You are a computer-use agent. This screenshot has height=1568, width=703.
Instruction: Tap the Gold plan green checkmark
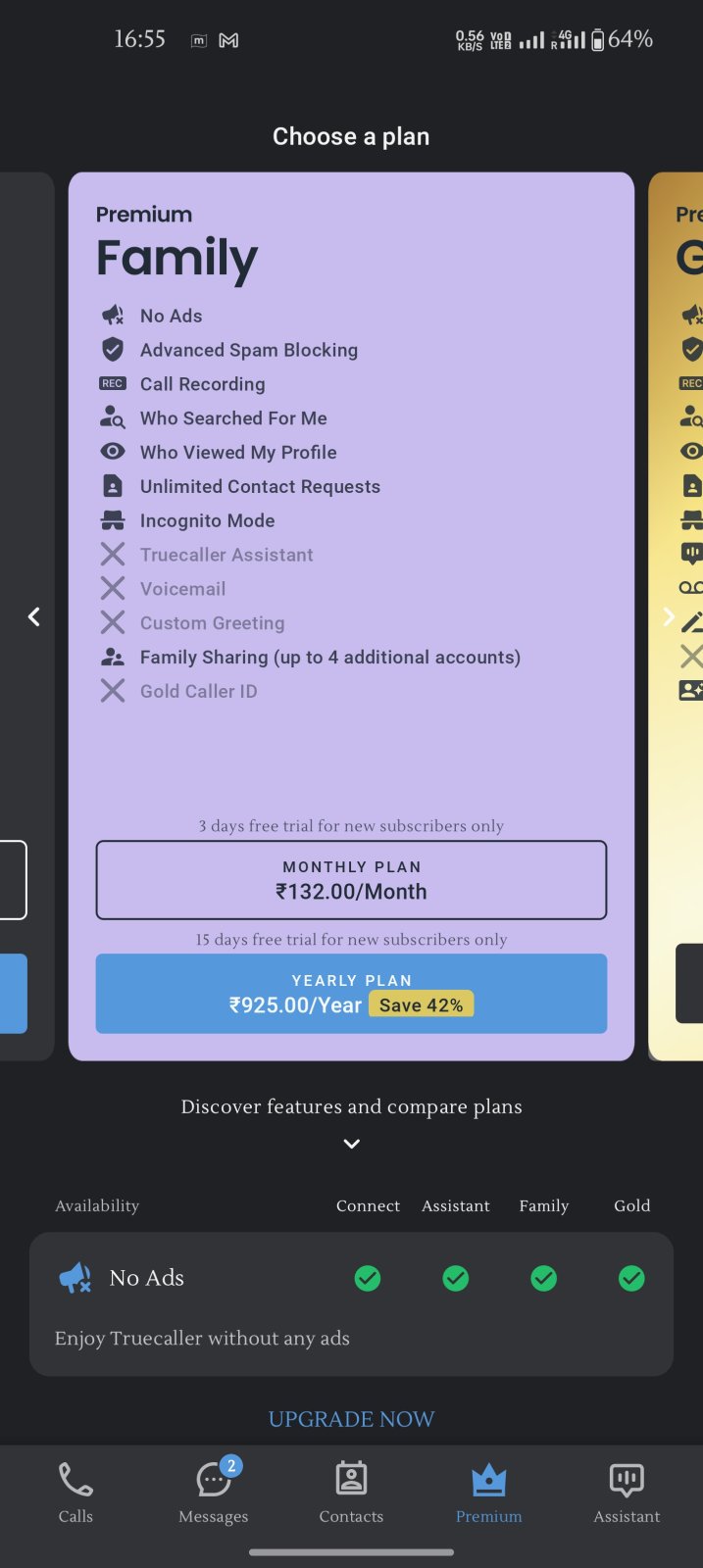point(632,1278)
